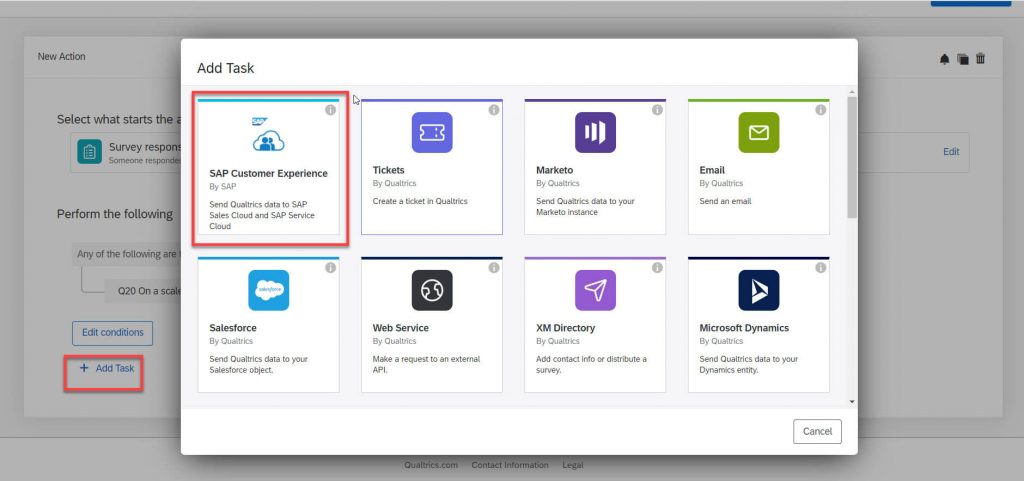The height and width of the screenshot is (481, 1024).
Task: Click Edit link for survey response event
Action: click(951, 151)
